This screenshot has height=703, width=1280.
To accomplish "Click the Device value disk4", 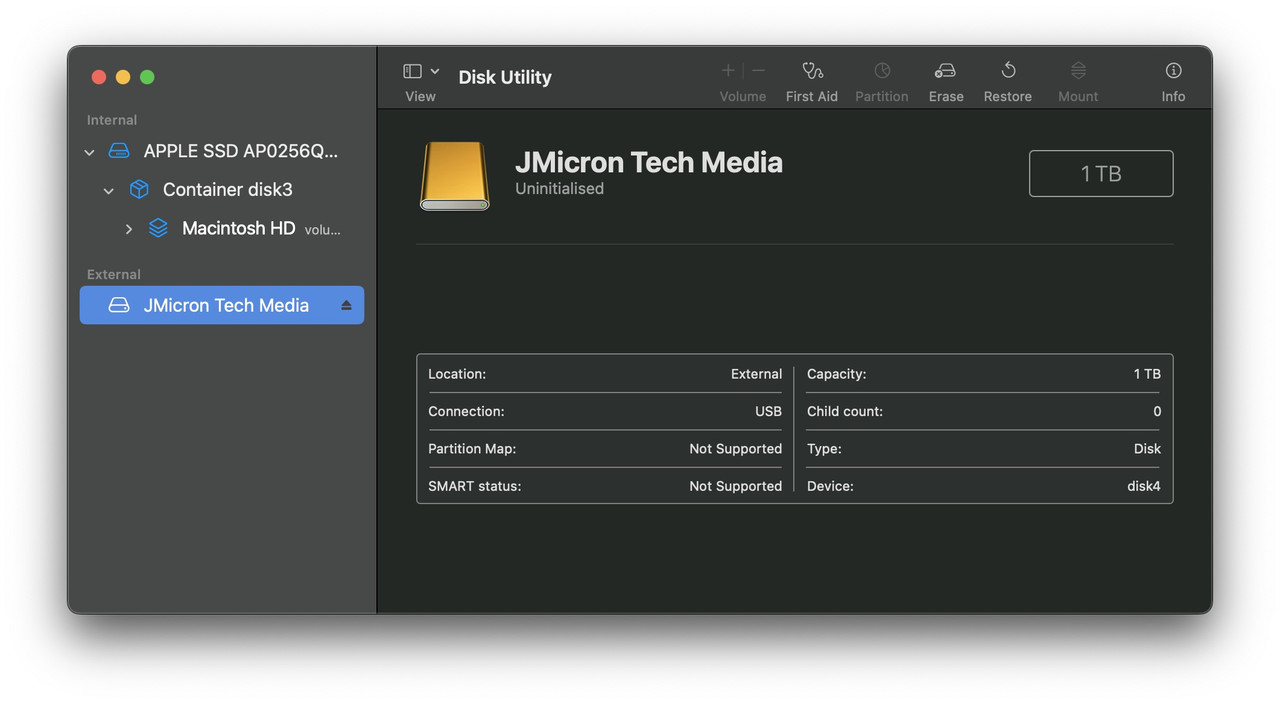I will [1144, 486].
